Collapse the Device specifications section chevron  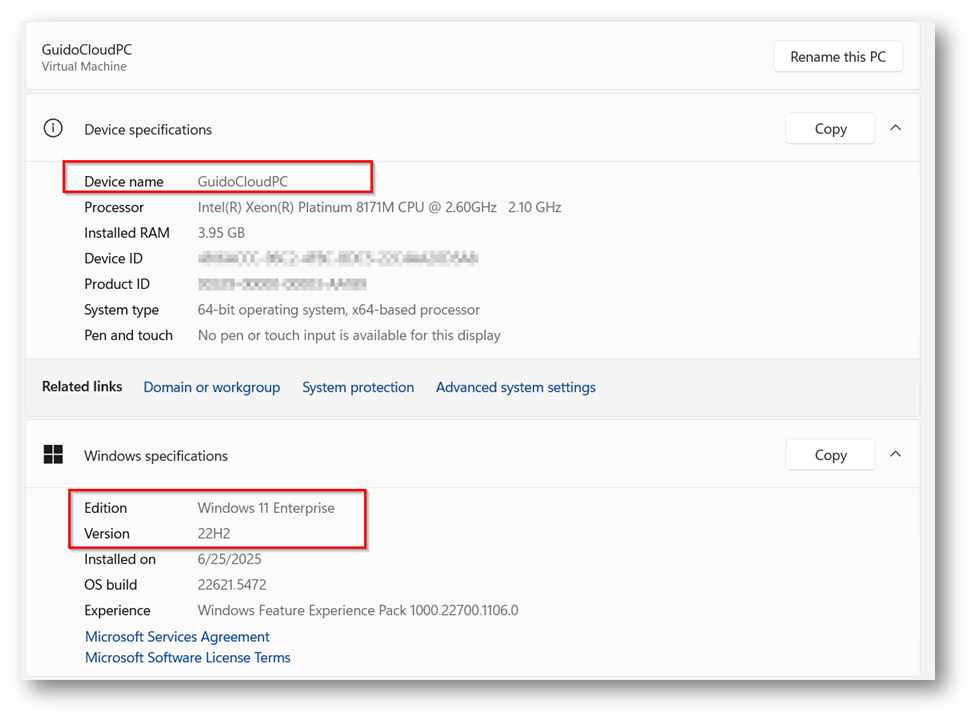895,128
